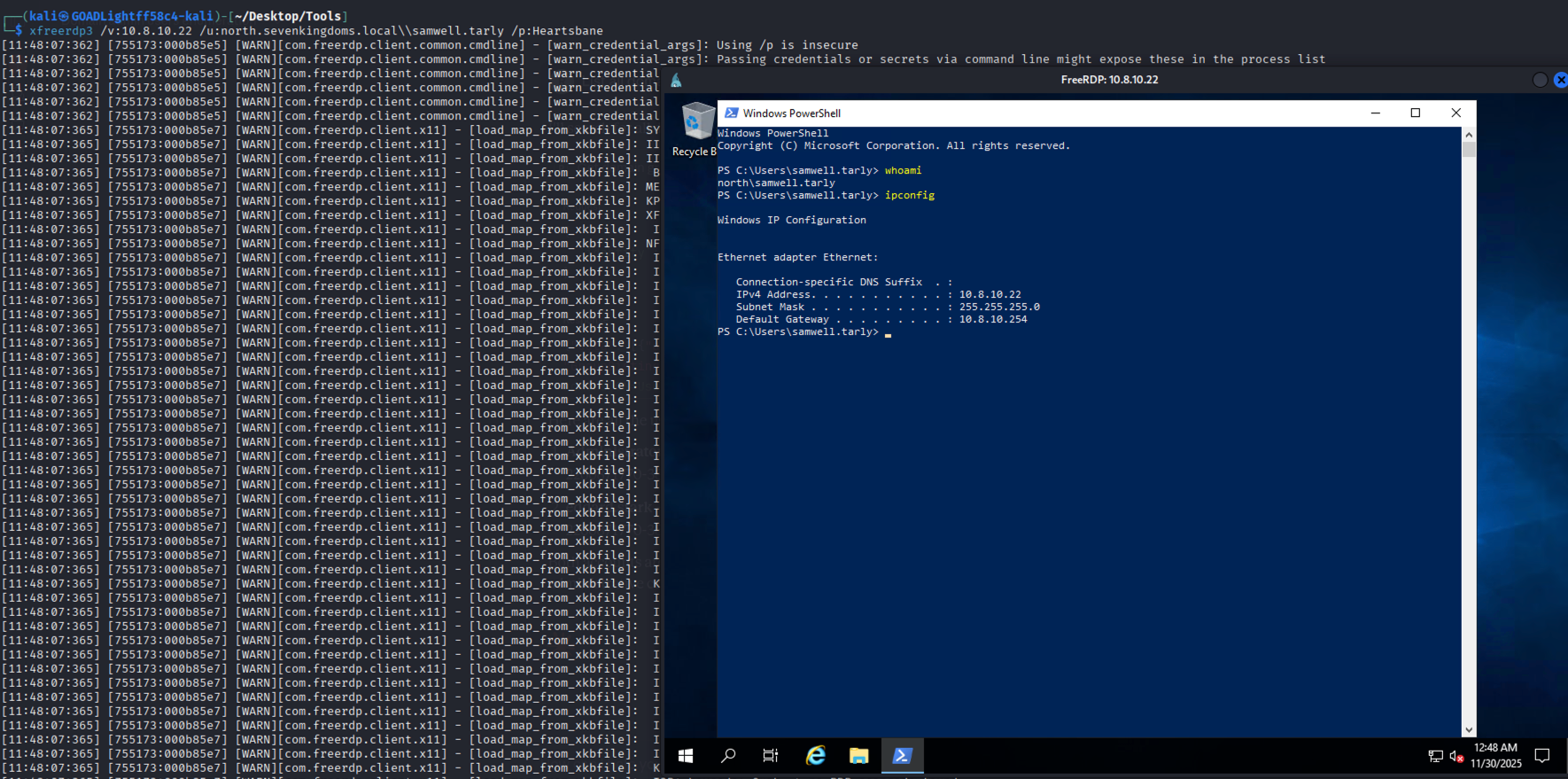Open the Windows Start menu
Viewport: 1568px width, 779px height.
pos(685,756)
